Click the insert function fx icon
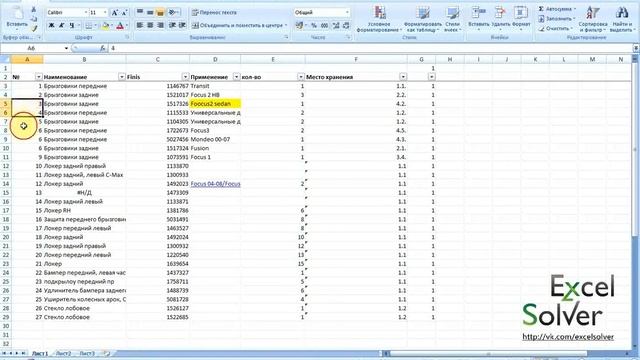Screen dimensions: 640x360 [102, 48]
